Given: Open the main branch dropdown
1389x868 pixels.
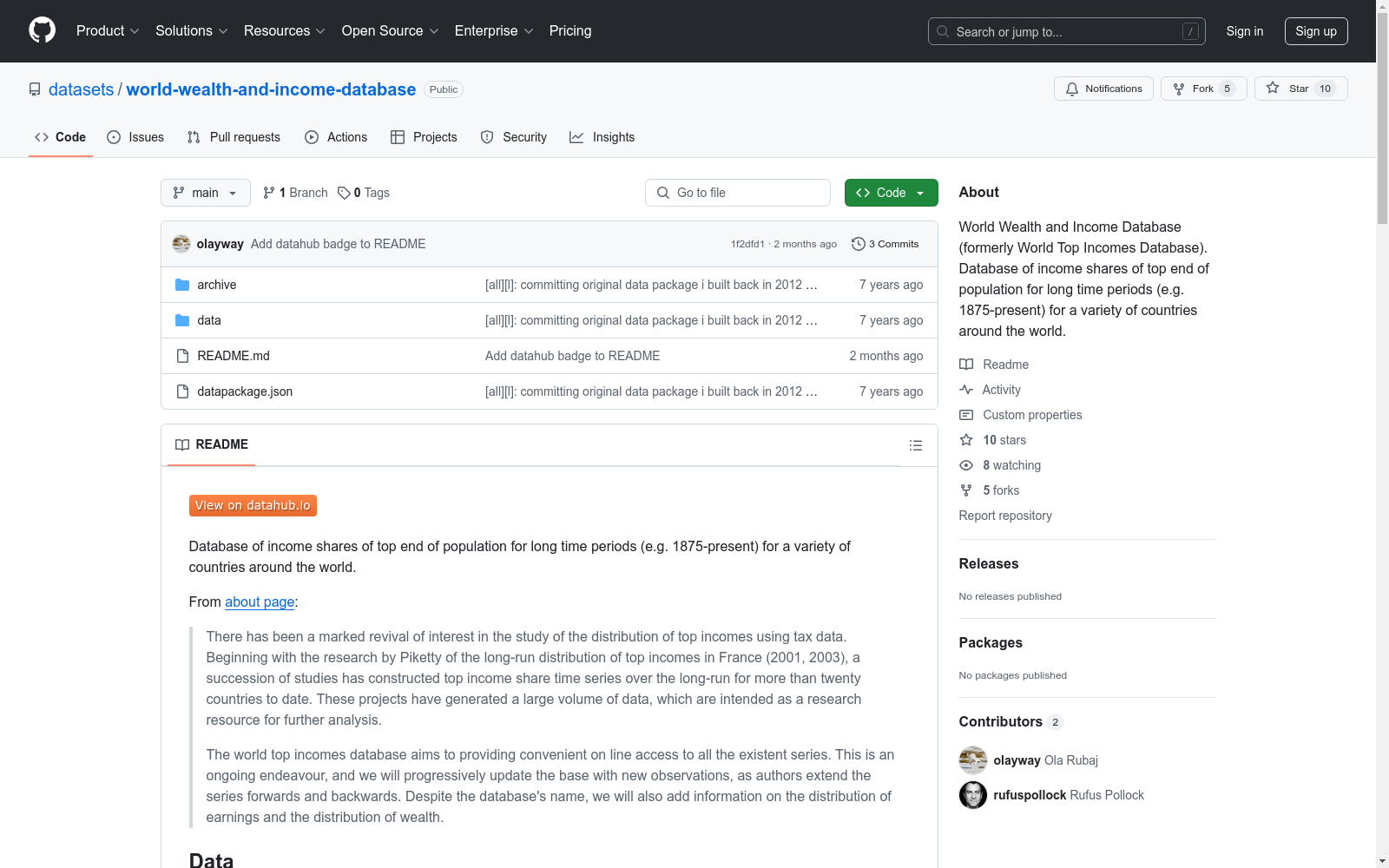Looking at the screenshot, I should point(206,193).
